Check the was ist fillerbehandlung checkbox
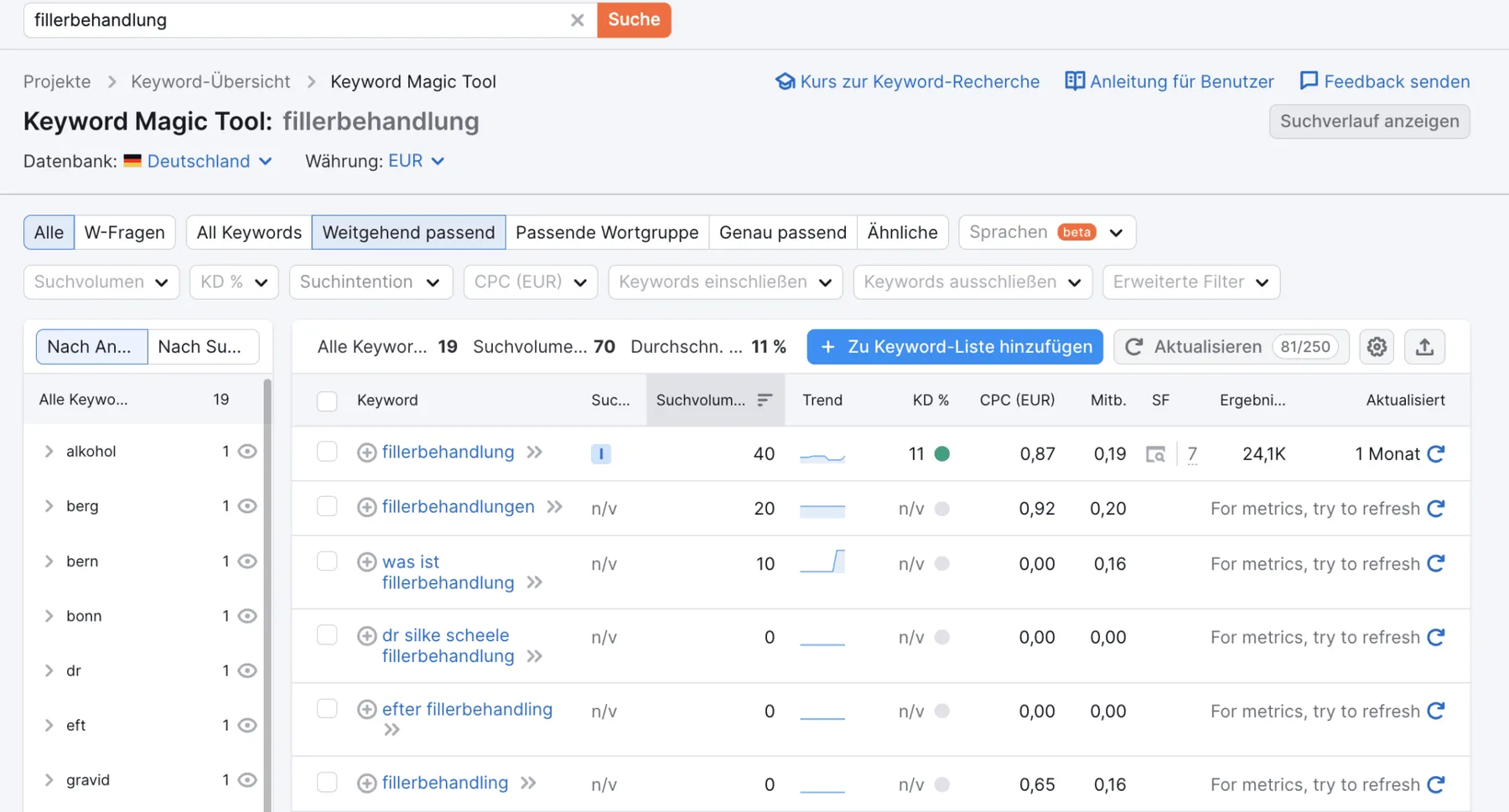The height and width of the screenshot is (812, 1509). tap(327, 561)
